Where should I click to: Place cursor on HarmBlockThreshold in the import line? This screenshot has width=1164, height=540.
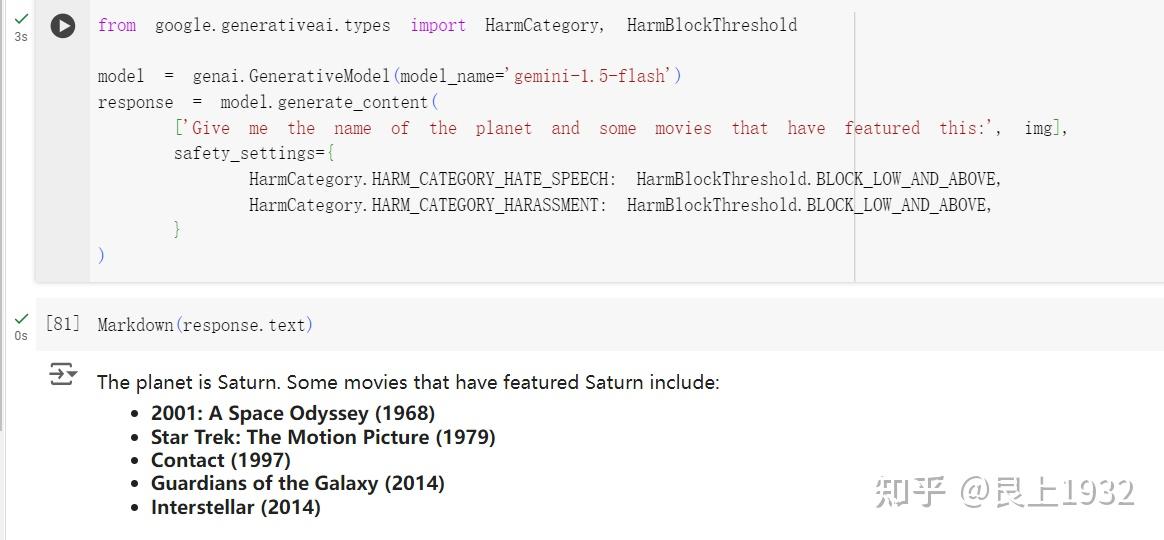(711, 25)
